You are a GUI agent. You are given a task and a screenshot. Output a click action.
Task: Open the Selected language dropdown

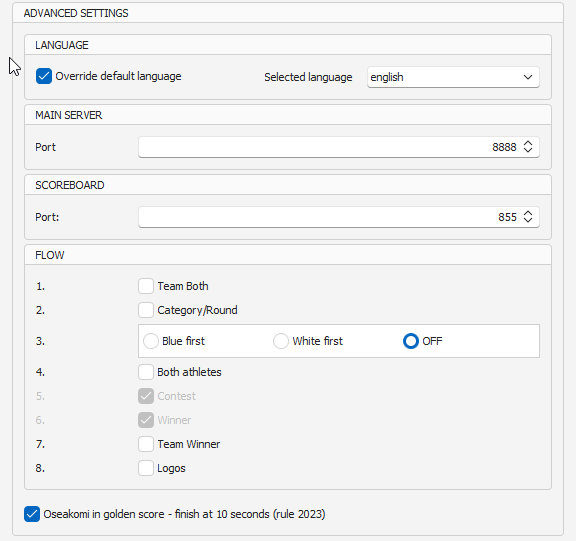coord(453,77)
